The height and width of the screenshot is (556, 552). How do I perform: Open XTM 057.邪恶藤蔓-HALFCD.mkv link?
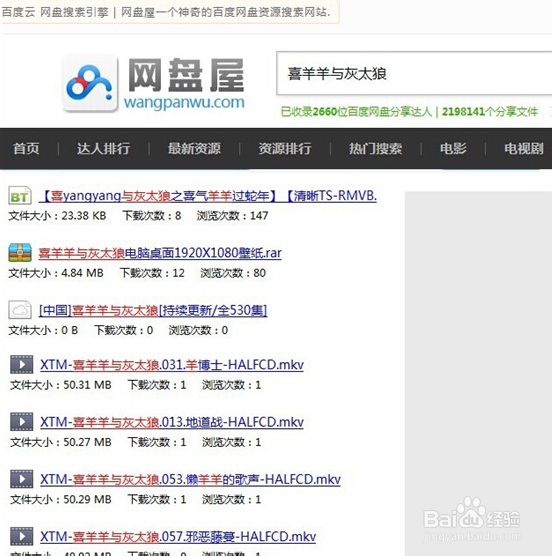[178, 536]
